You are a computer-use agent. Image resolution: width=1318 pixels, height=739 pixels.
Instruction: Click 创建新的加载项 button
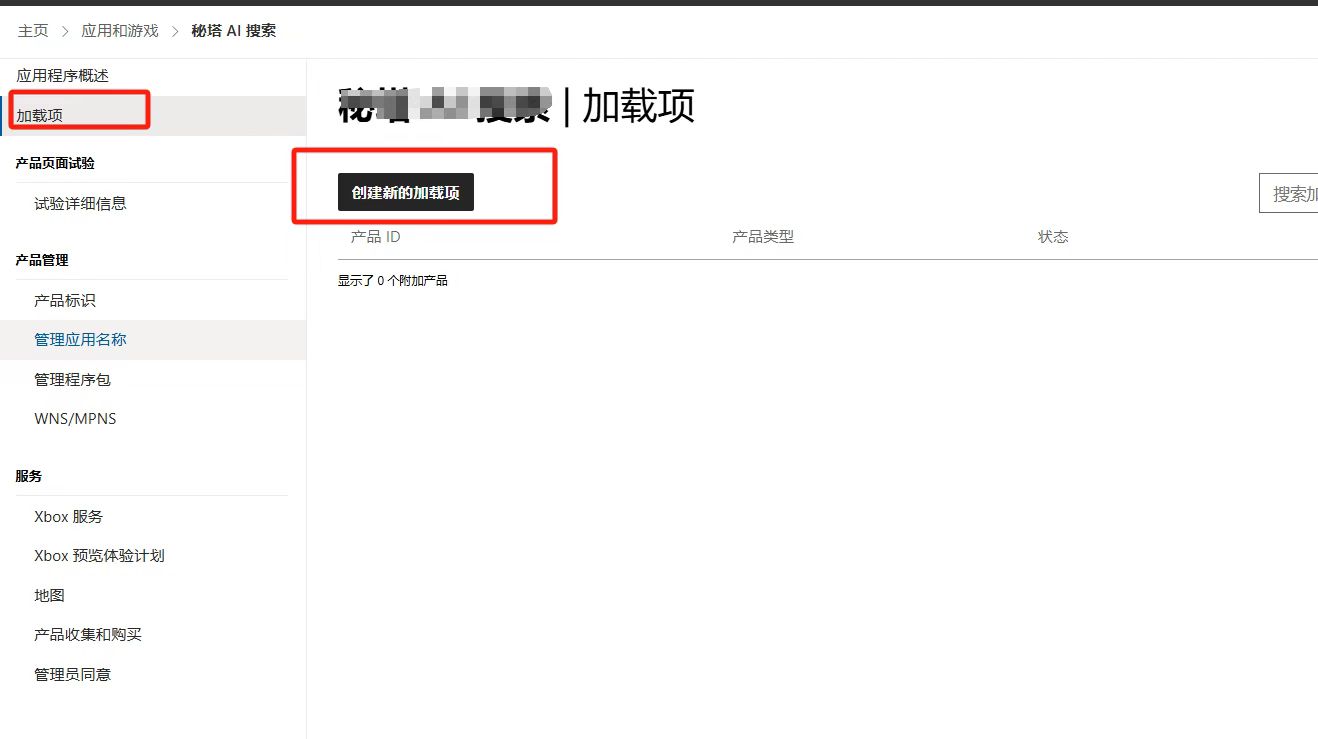406,193
